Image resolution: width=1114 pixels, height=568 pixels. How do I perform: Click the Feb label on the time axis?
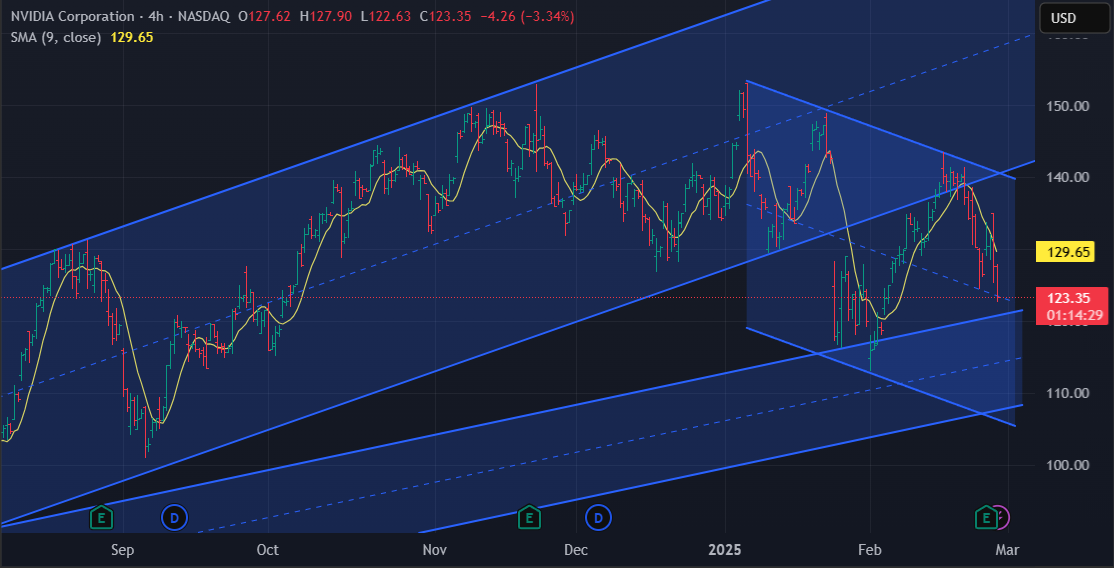pos(869,550)
